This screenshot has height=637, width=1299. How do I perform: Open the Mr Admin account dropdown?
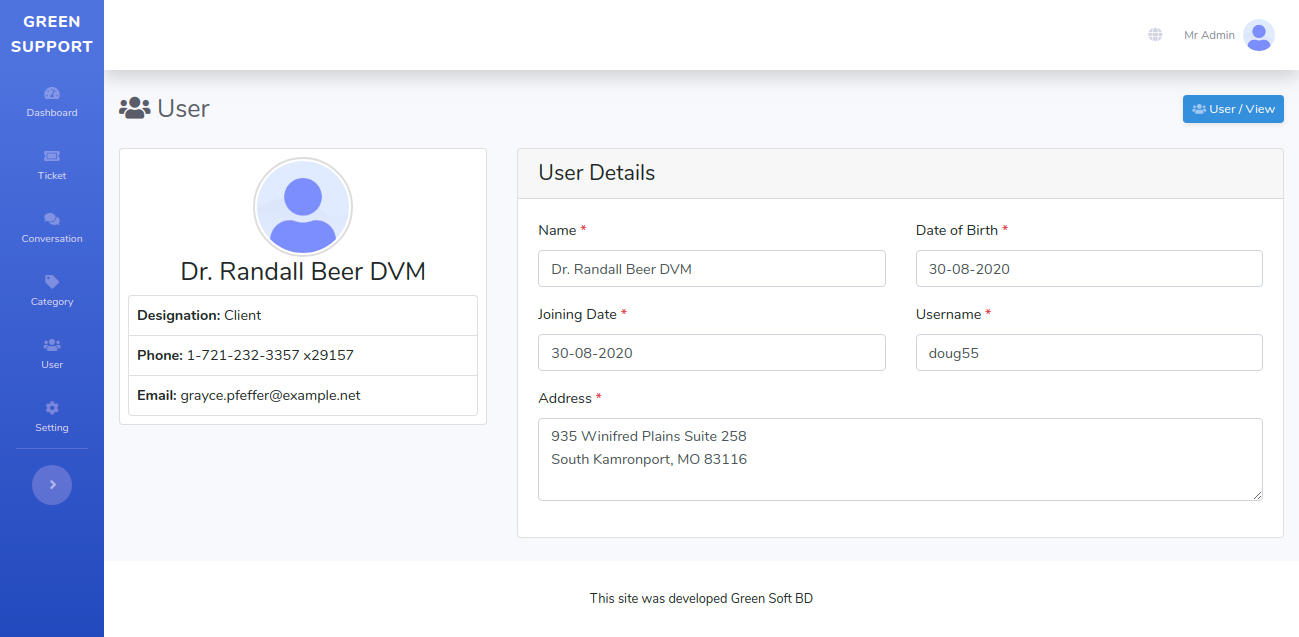[1208, 34]
